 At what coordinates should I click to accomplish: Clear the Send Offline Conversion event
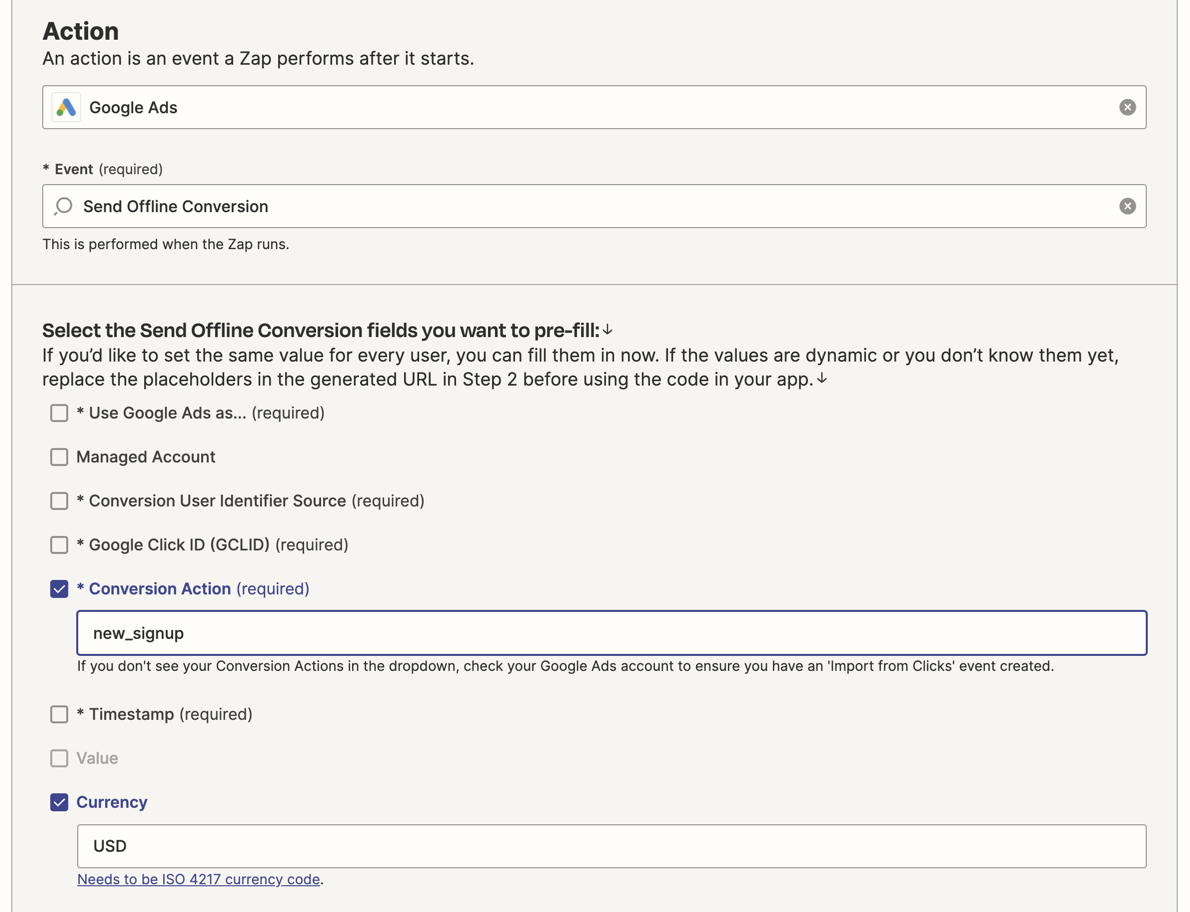pyautogui.click(x=1127, y=206)
